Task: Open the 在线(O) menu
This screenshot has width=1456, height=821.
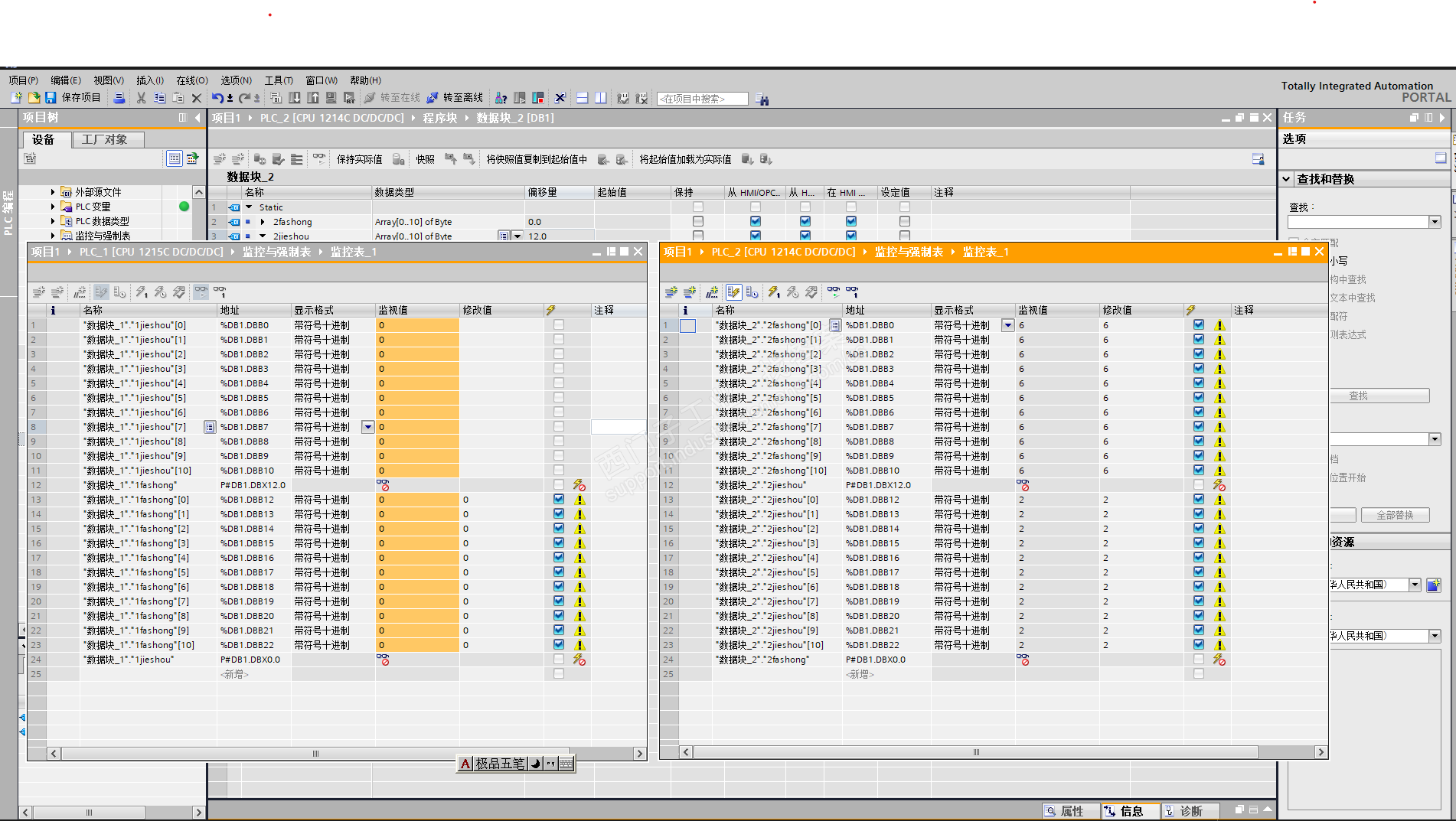Action: (192, 80)
